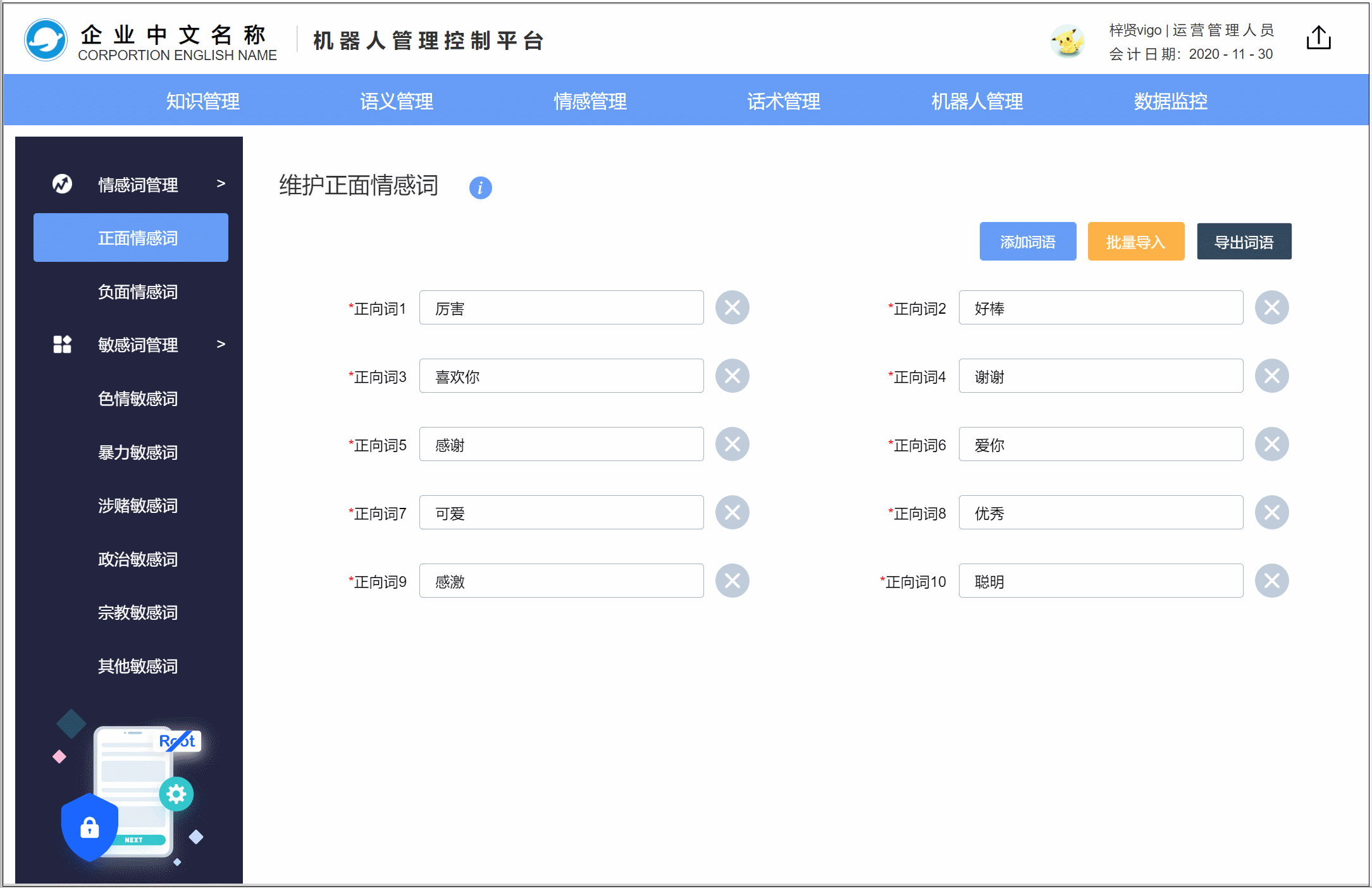Delete 正向词2 好棒 using X icon

(x=1271, y=308)
